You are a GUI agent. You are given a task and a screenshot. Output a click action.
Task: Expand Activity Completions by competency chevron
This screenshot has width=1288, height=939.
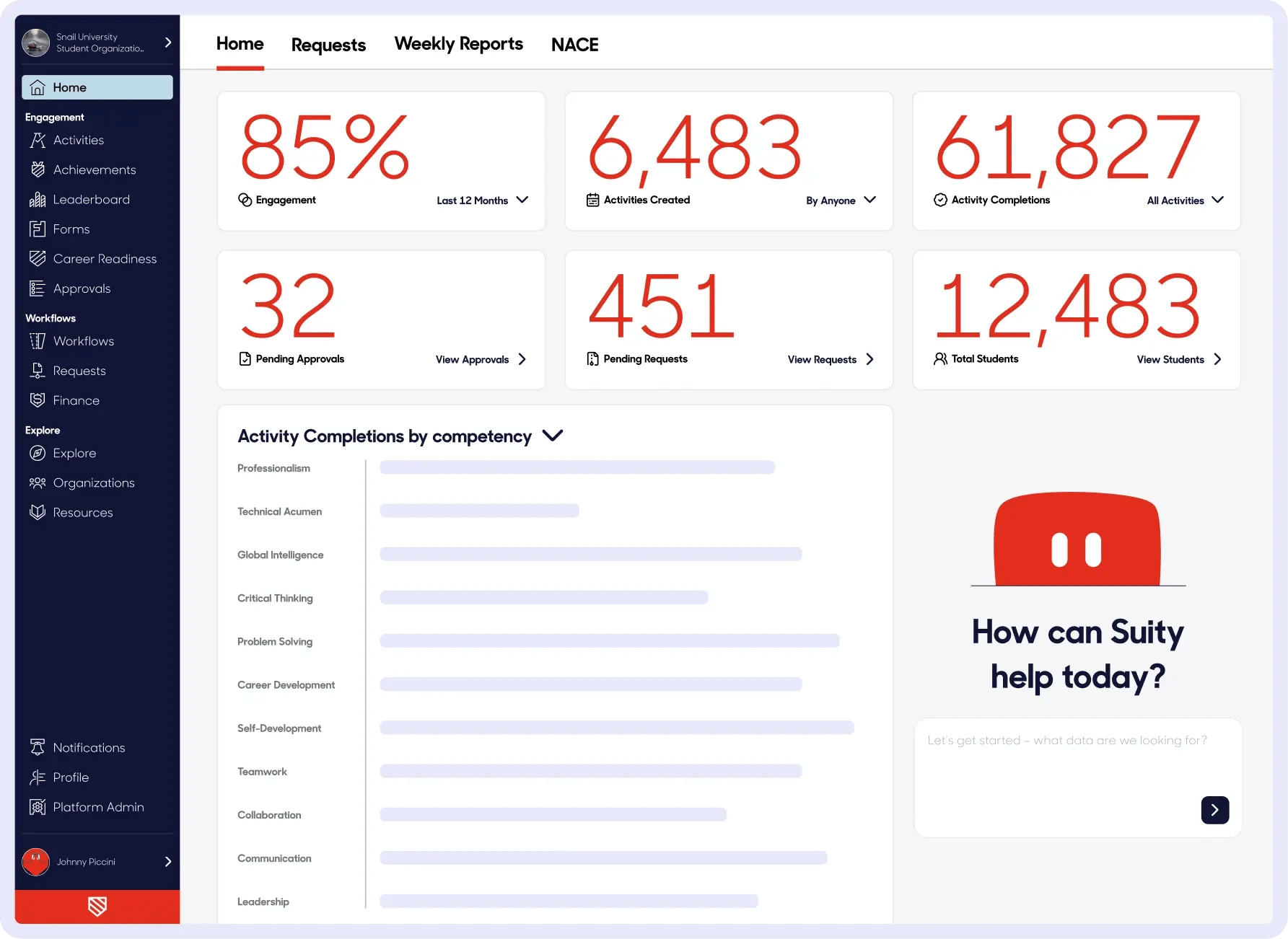(x=553, y=436)
